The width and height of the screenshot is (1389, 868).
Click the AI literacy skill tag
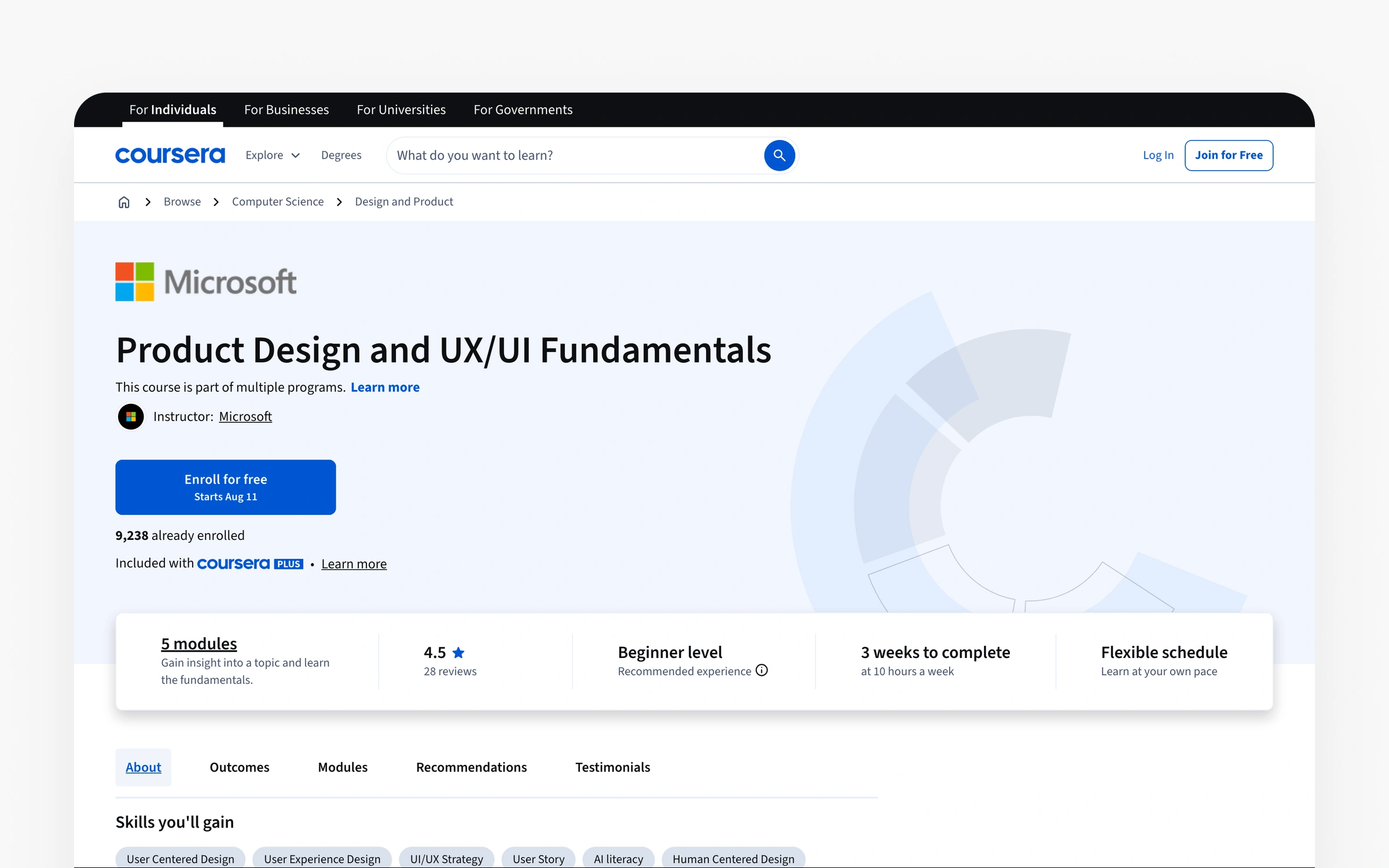(619, 859)
